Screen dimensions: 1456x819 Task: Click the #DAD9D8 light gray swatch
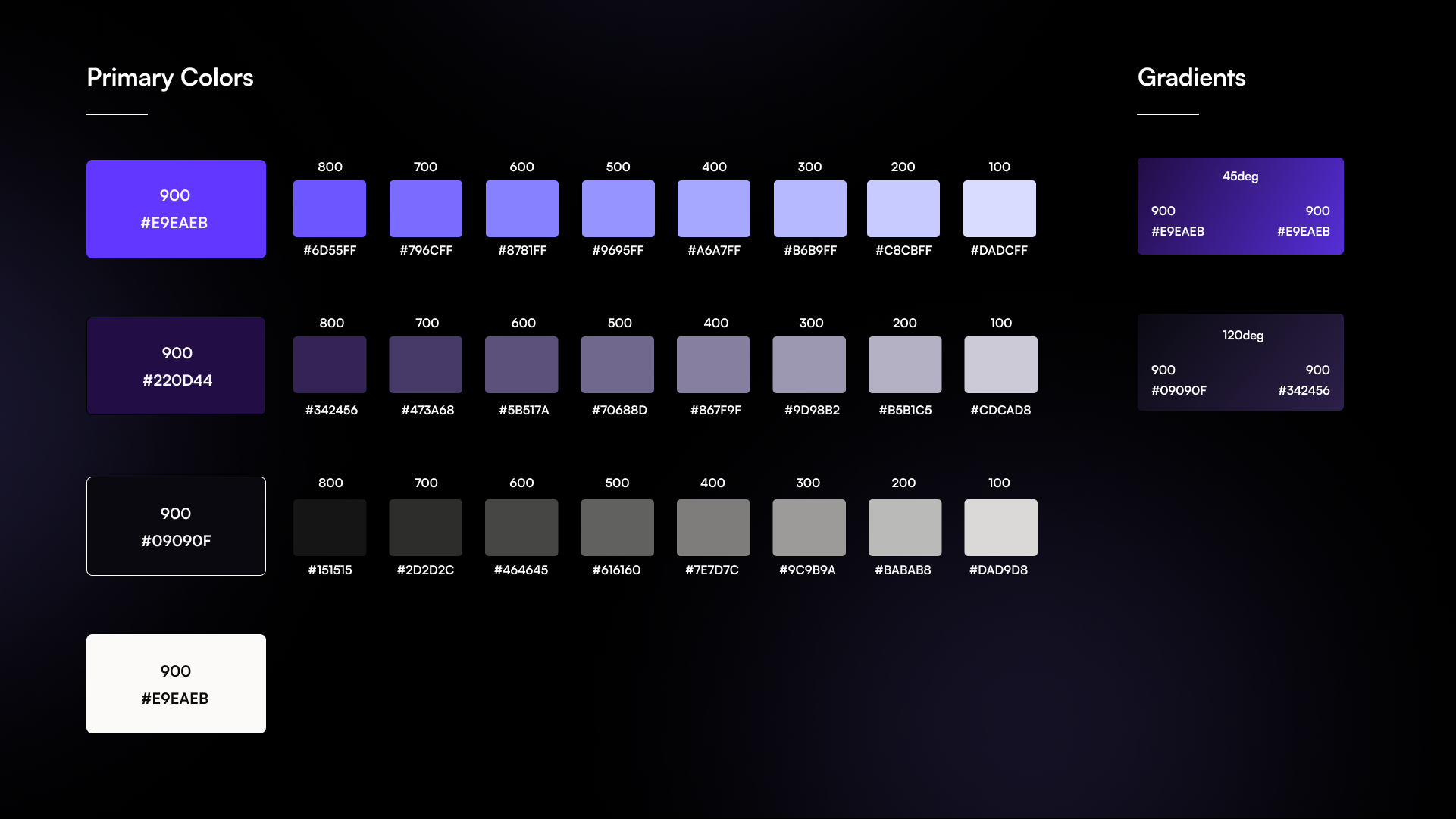(1000, 527)
